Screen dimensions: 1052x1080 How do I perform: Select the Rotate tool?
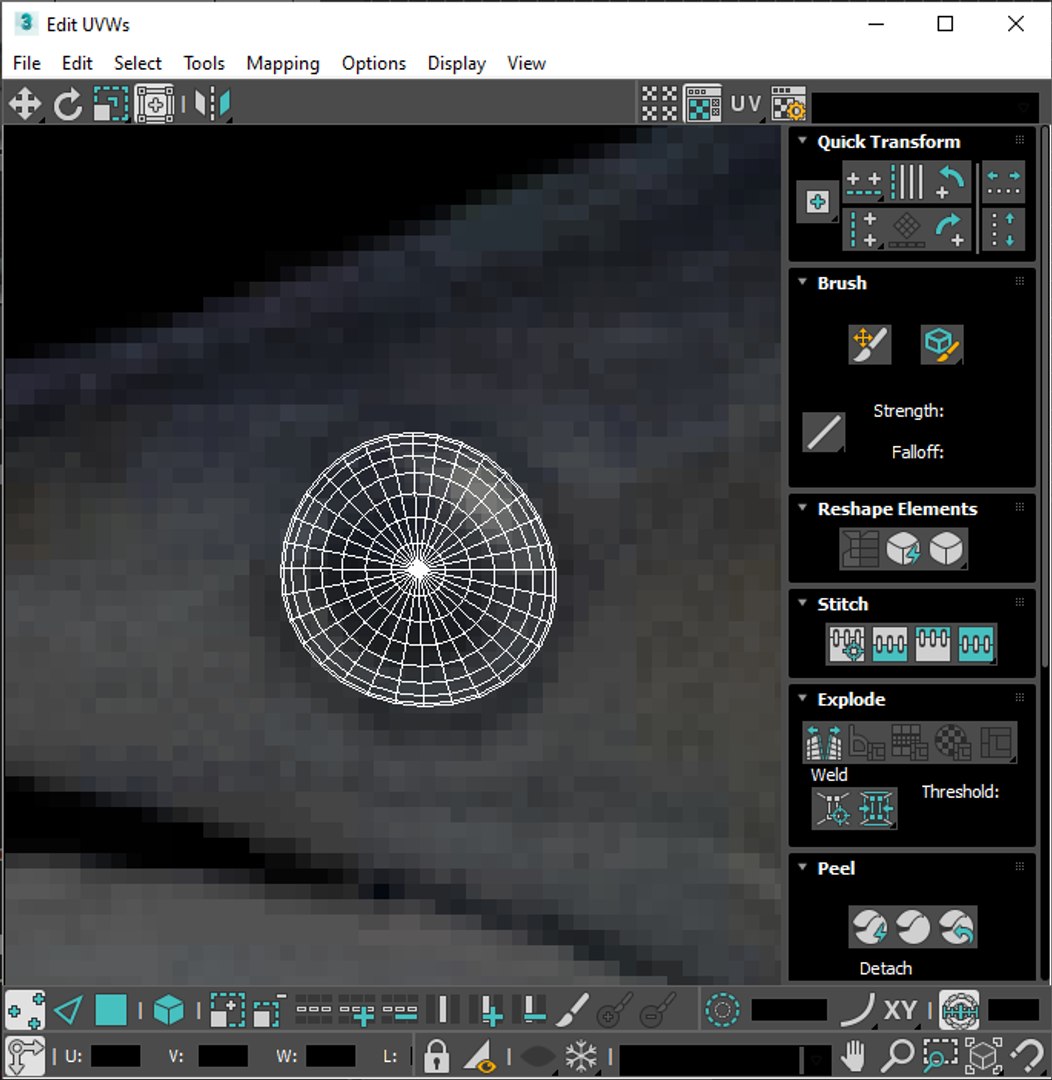click(x=68, y=105)
